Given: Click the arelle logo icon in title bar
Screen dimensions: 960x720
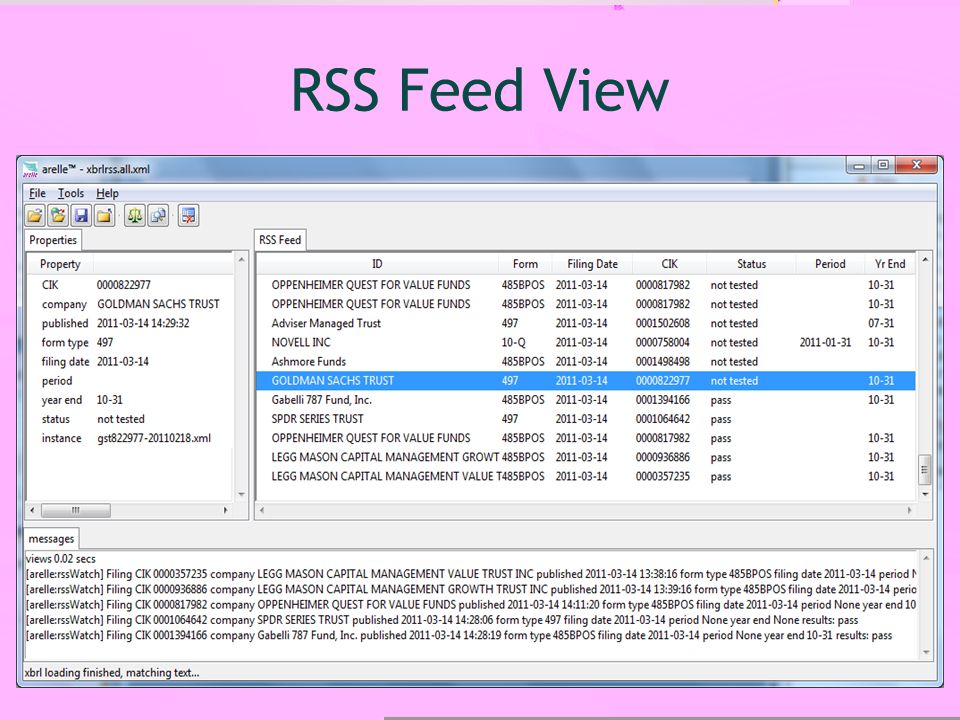Looking at the screenshot, I should [30, 170].
